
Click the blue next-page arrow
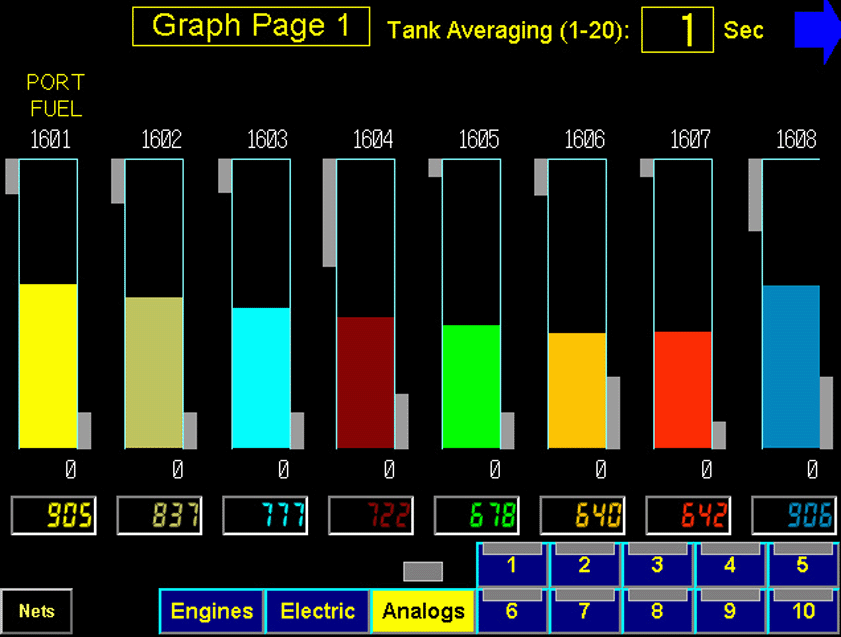[x=820, y=28]
